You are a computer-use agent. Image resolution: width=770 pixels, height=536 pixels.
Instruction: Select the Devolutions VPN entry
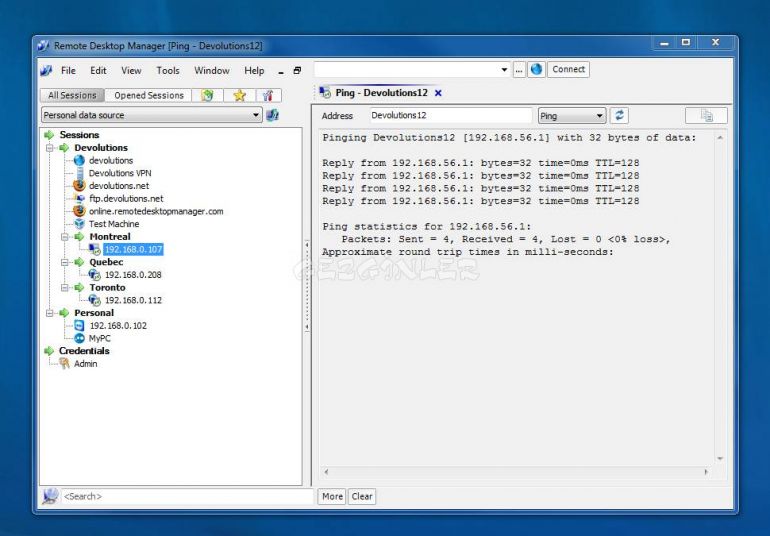click(120, 173)
